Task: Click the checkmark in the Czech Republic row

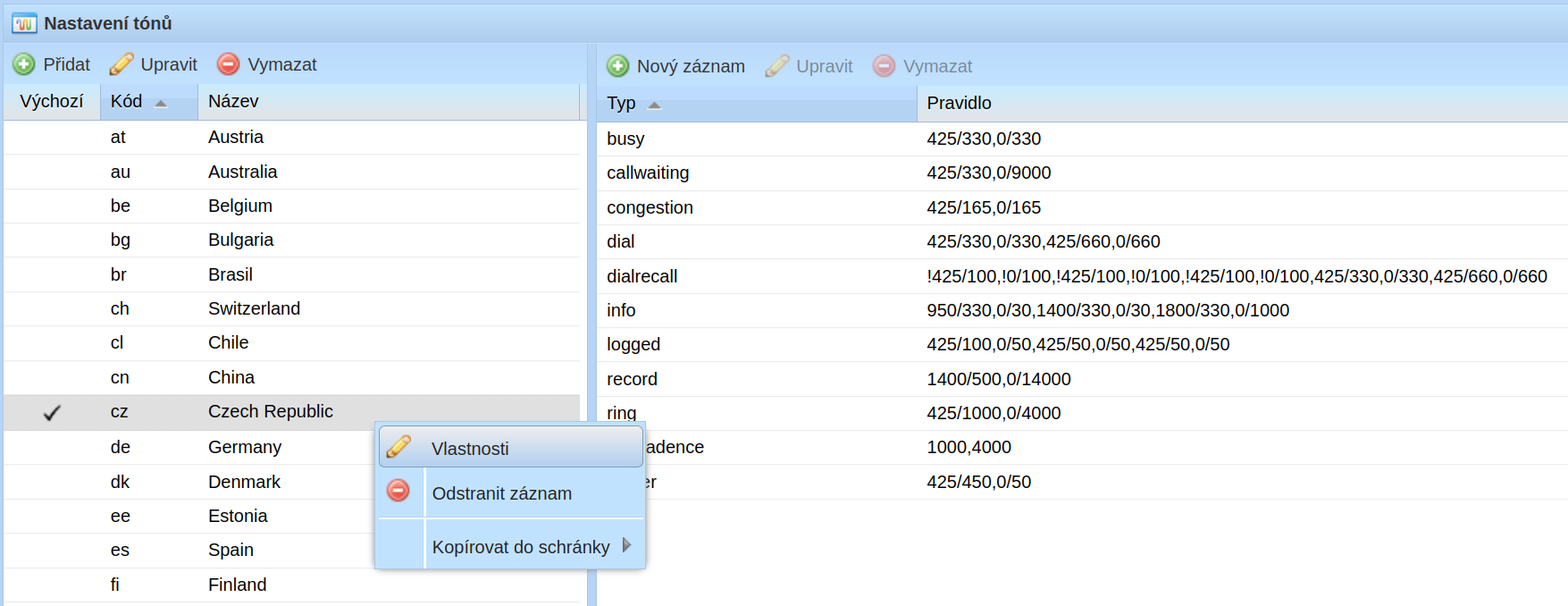Action: 53,412
